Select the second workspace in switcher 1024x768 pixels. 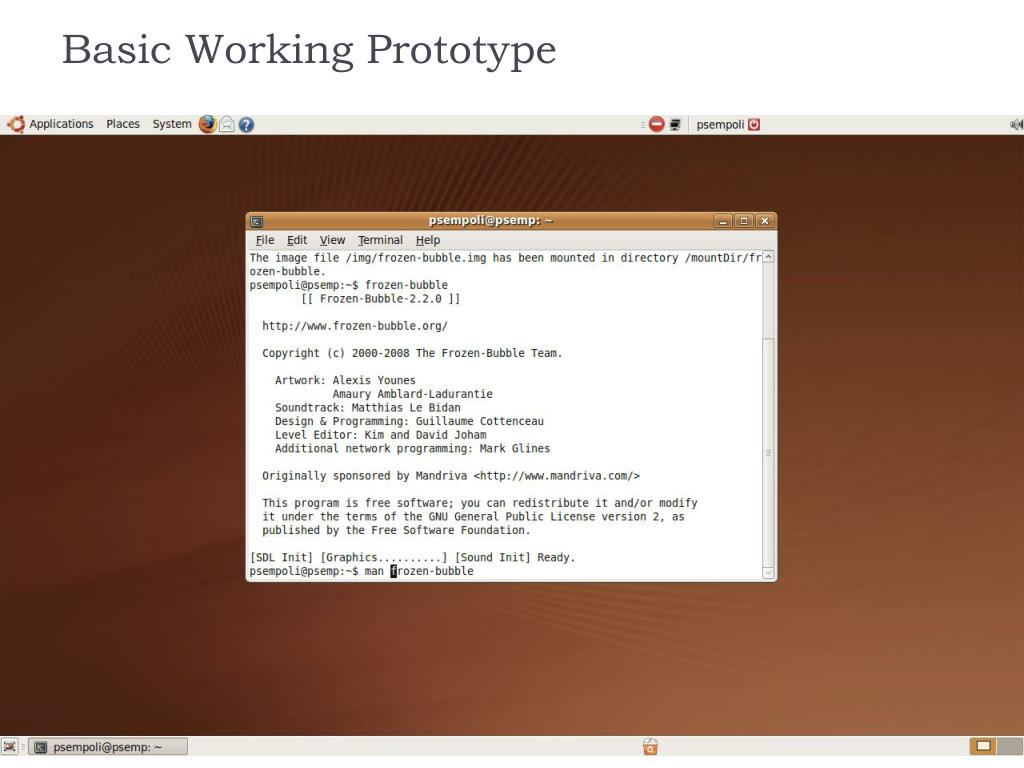pos(1010,746)
